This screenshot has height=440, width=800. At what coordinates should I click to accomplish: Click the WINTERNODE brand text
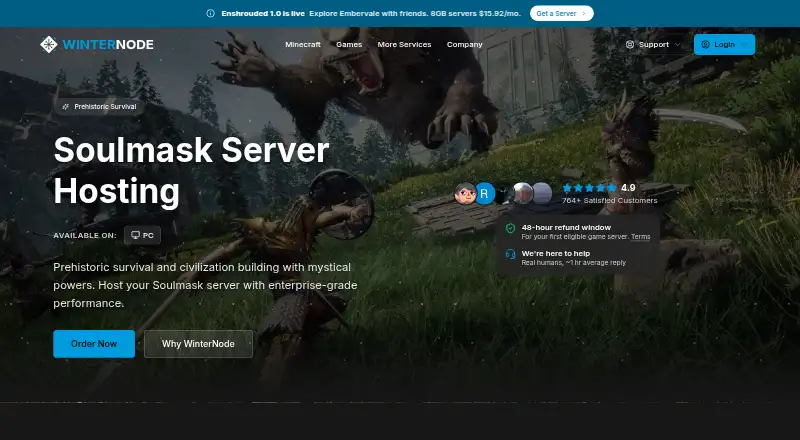[x=108, y=44]
